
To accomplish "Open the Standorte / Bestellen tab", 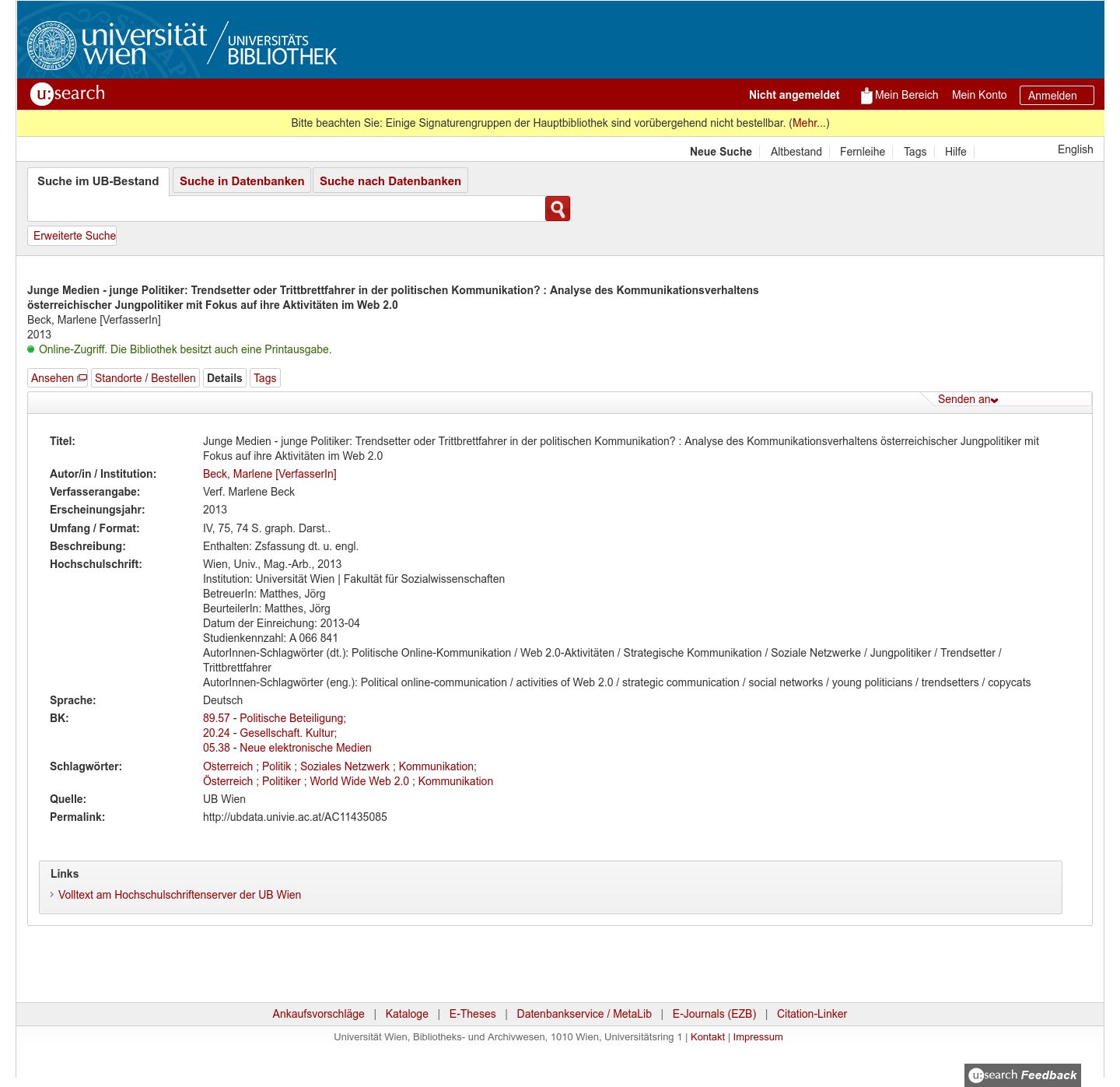I will coord(145,378).
